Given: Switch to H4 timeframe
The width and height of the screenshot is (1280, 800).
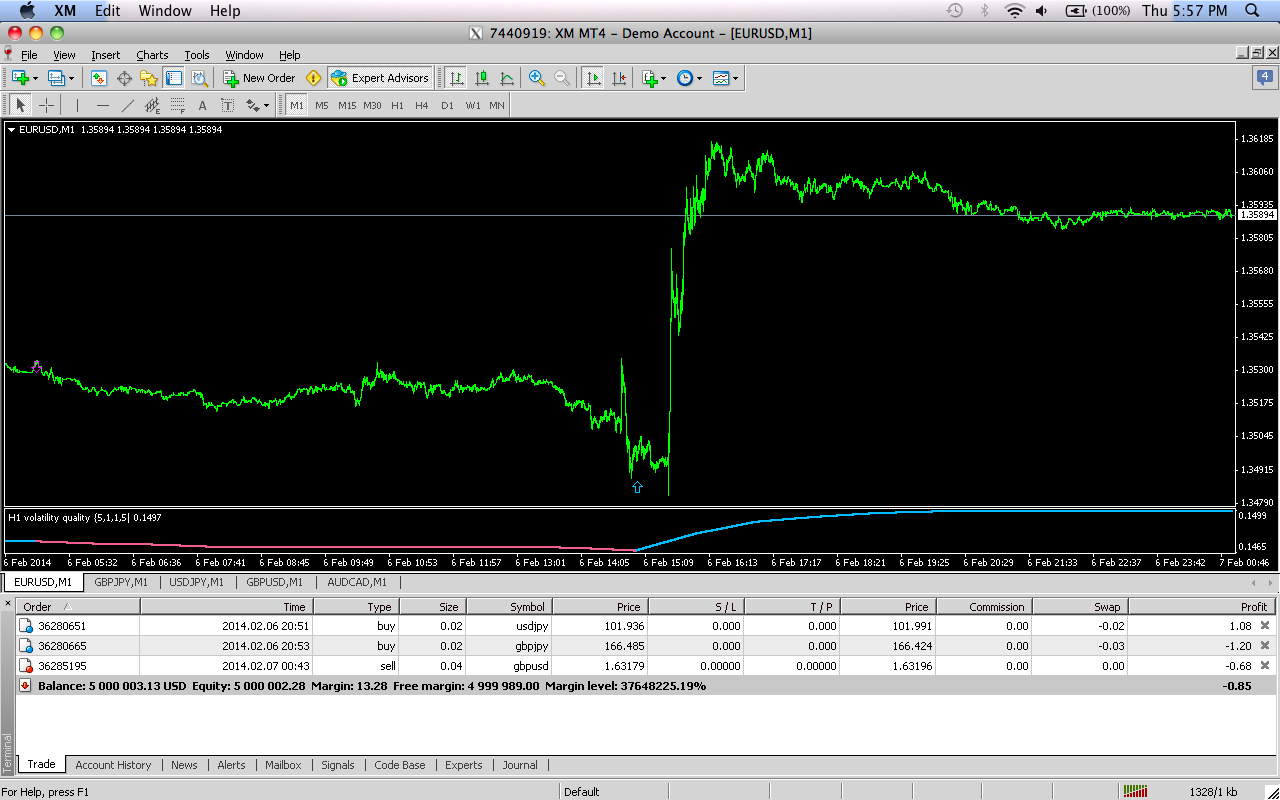Looking at the screenshot, I should (x=422, y=105).
